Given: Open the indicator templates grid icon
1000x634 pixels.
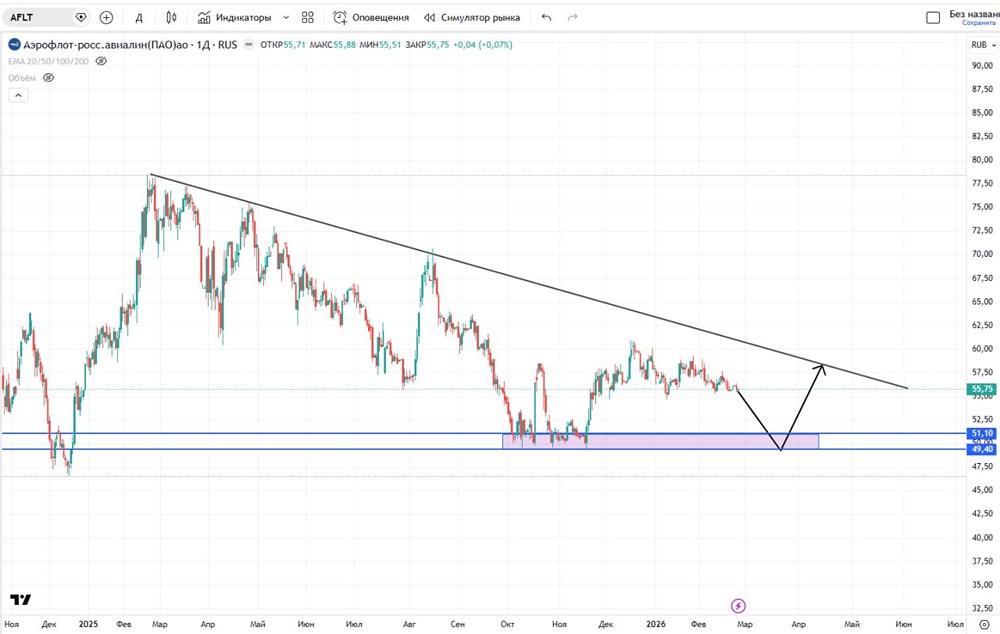Looking at the screenshot, I should pyautogui.click(x=307, y=17).
